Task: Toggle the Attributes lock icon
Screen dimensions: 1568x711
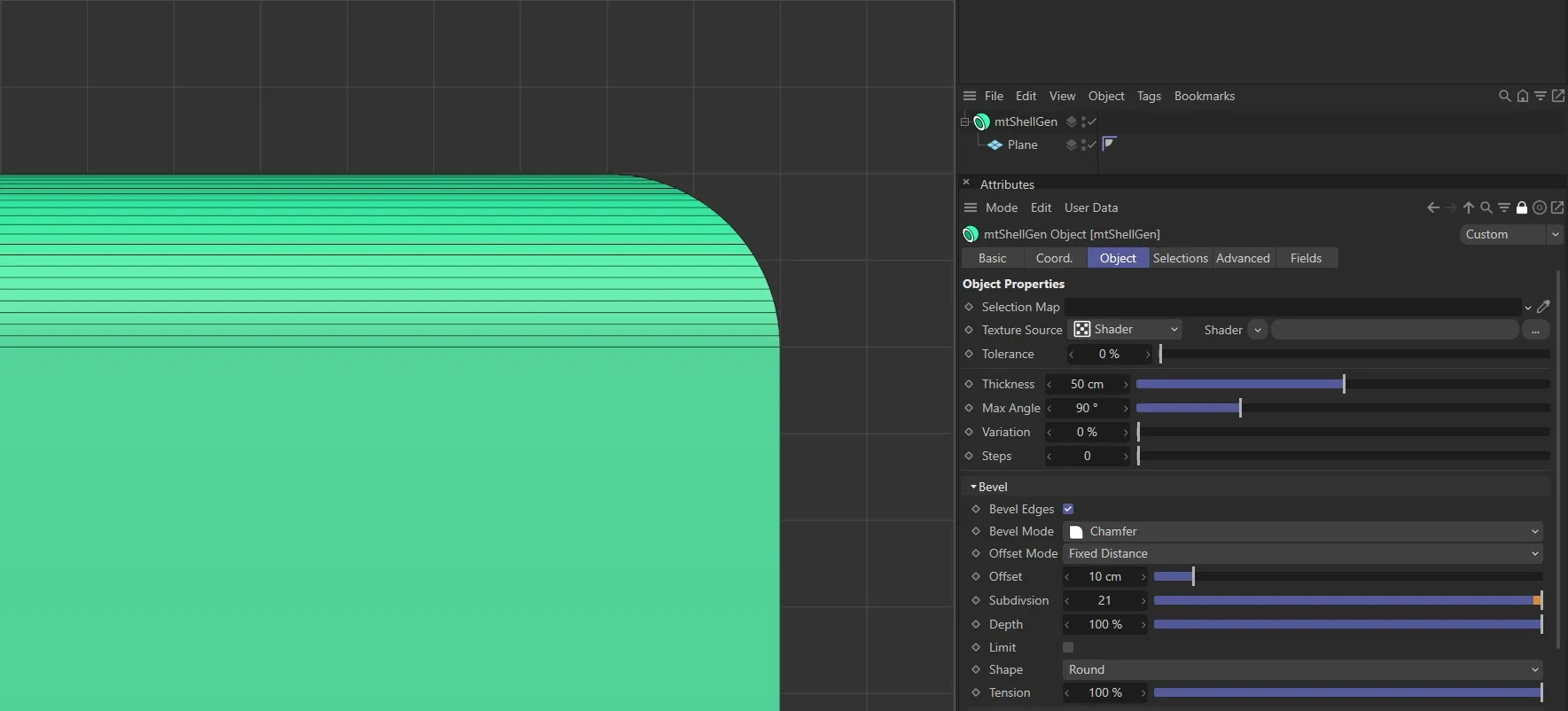Action: pos(1522,207)
